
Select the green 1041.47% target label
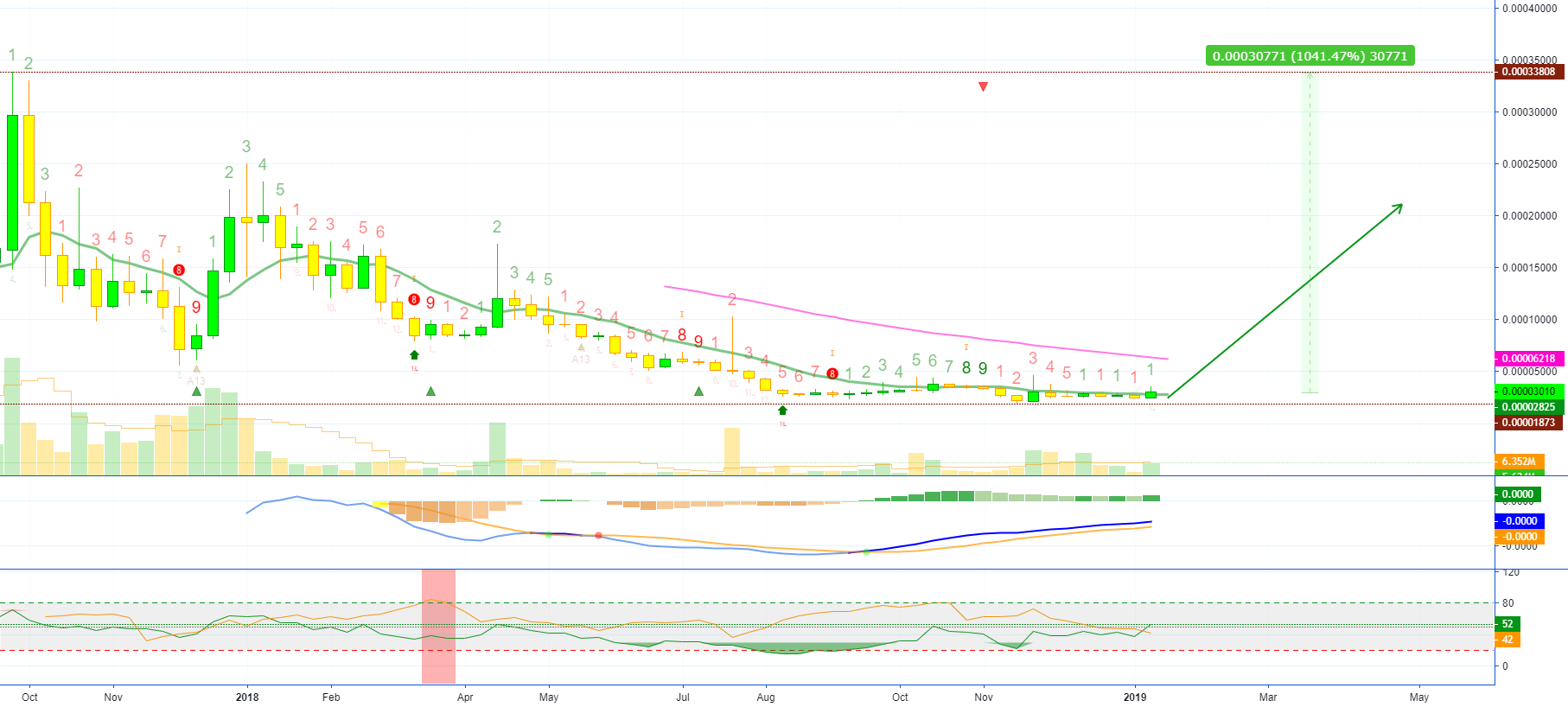1310,55
